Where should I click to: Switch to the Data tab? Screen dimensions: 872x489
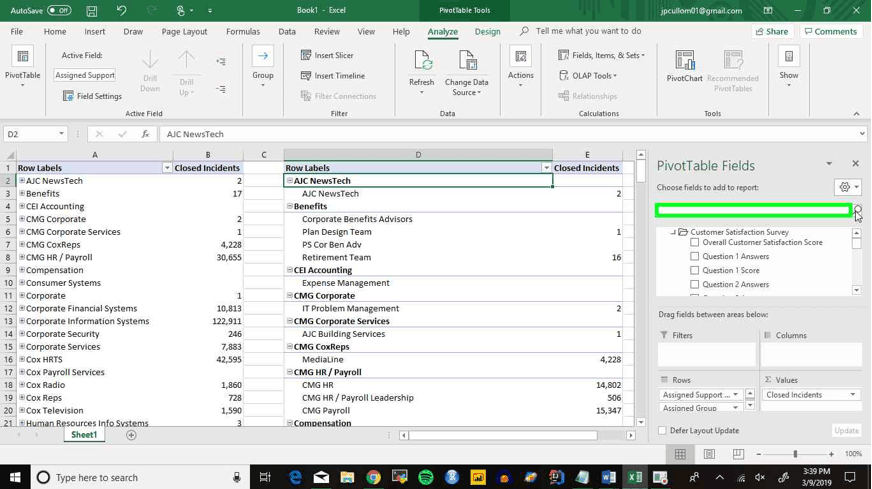pos(287,32)
